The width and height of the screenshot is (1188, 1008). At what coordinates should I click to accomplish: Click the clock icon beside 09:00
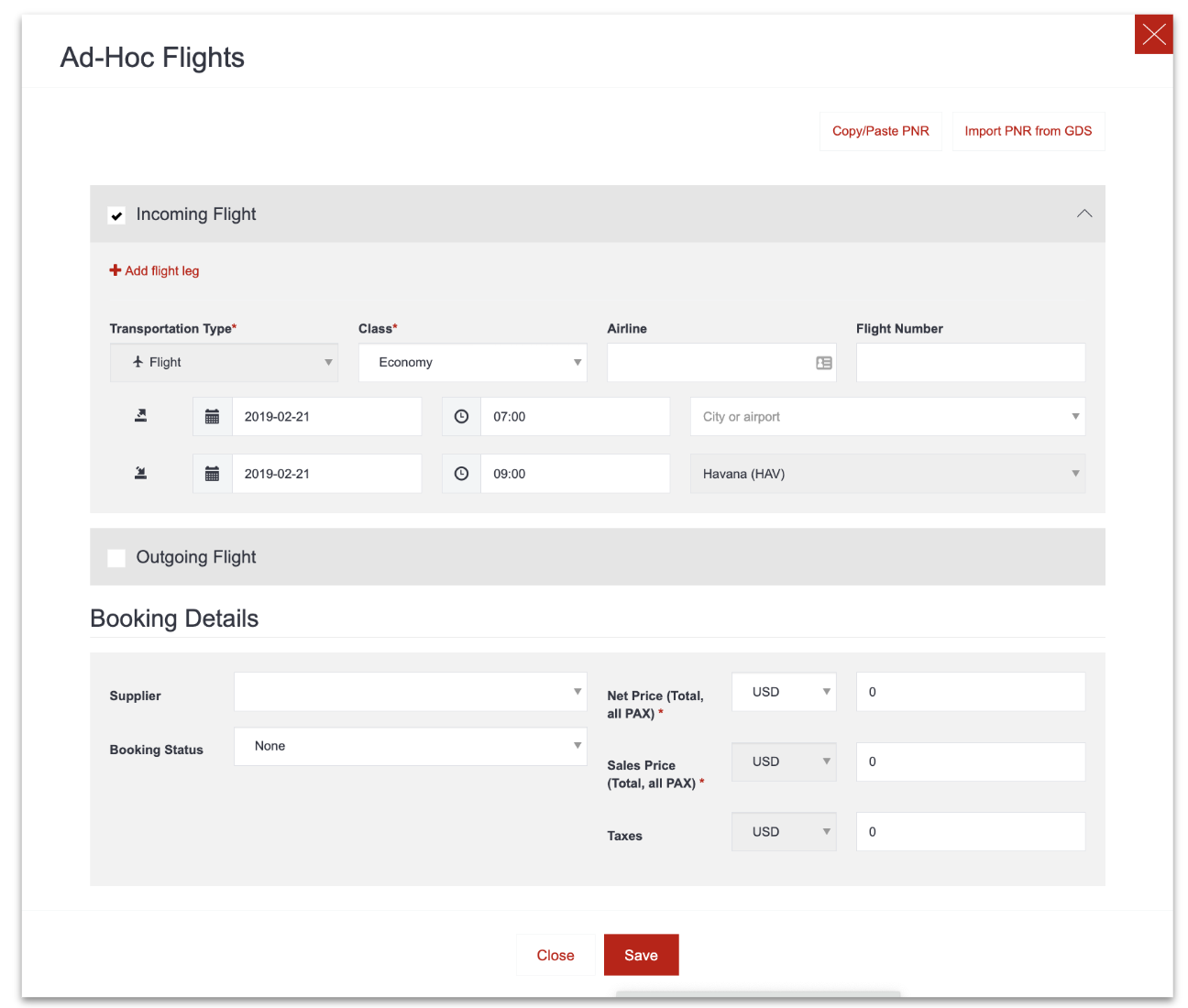click(461, 474)
